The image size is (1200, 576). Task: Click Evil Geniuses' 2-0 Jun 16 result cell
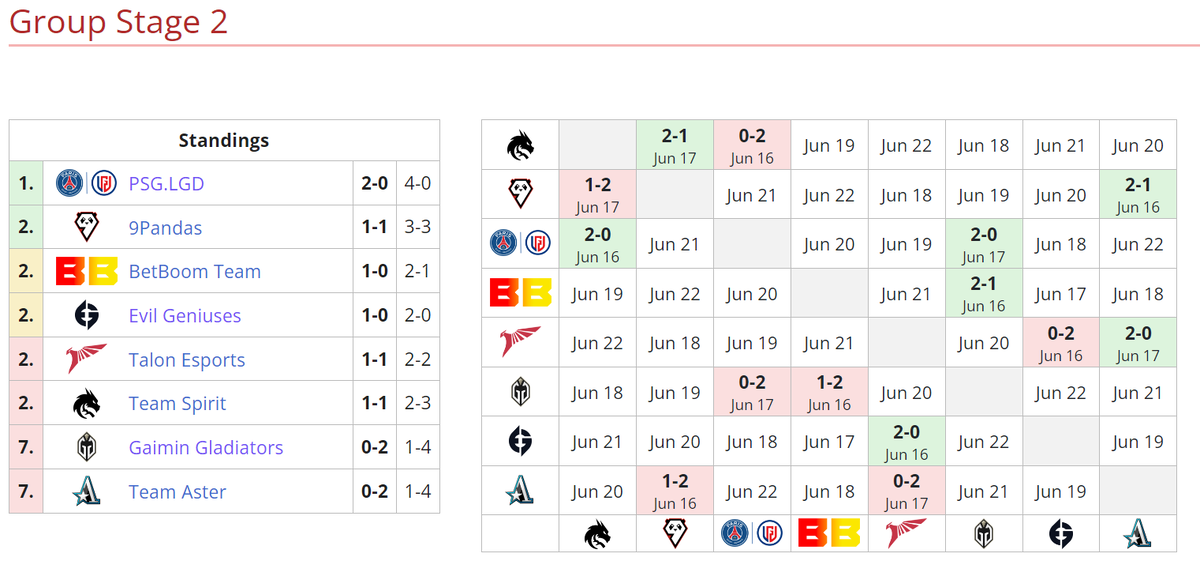(x=906, y=442)
